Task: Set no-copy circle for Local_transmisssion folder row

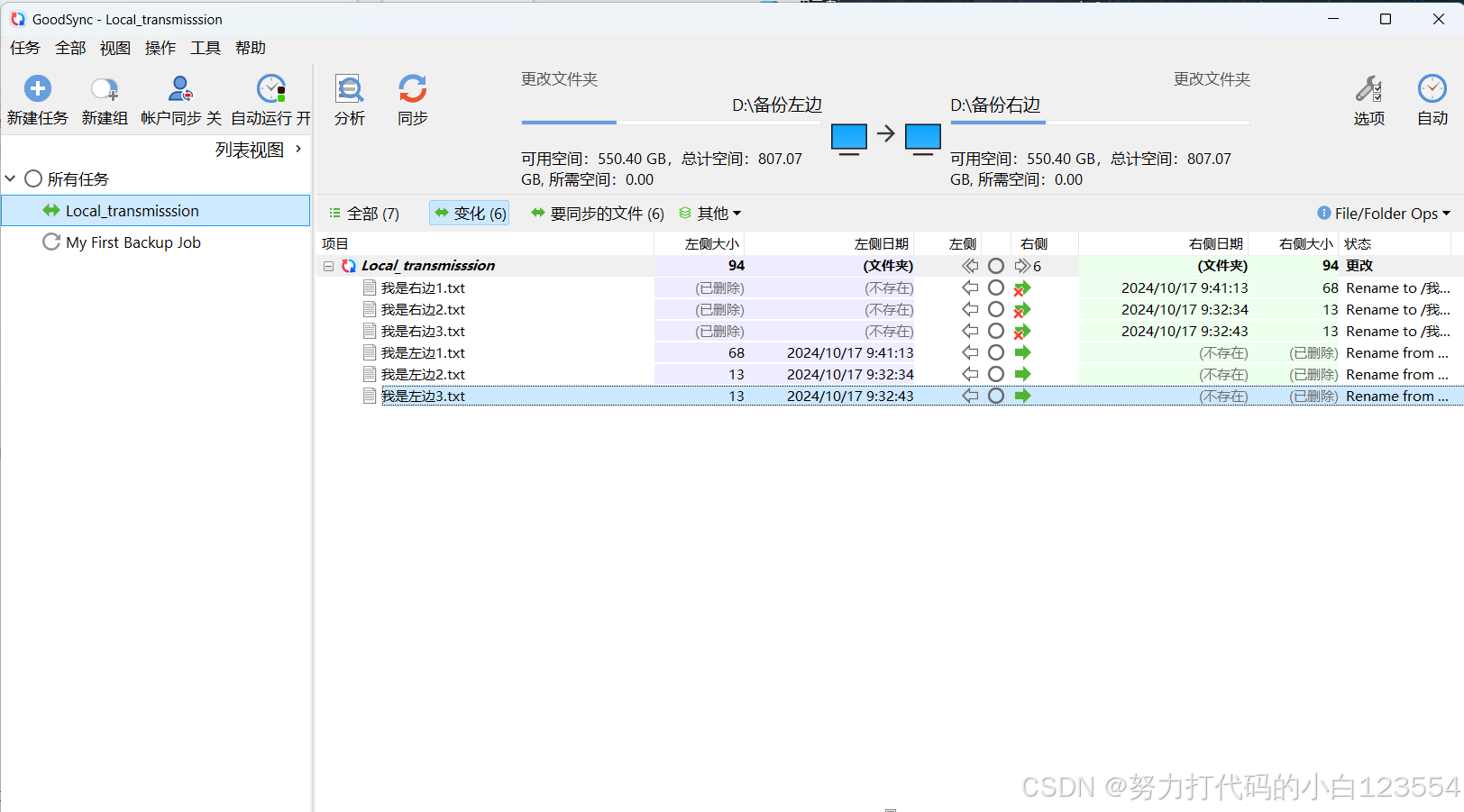Action: 996,266
